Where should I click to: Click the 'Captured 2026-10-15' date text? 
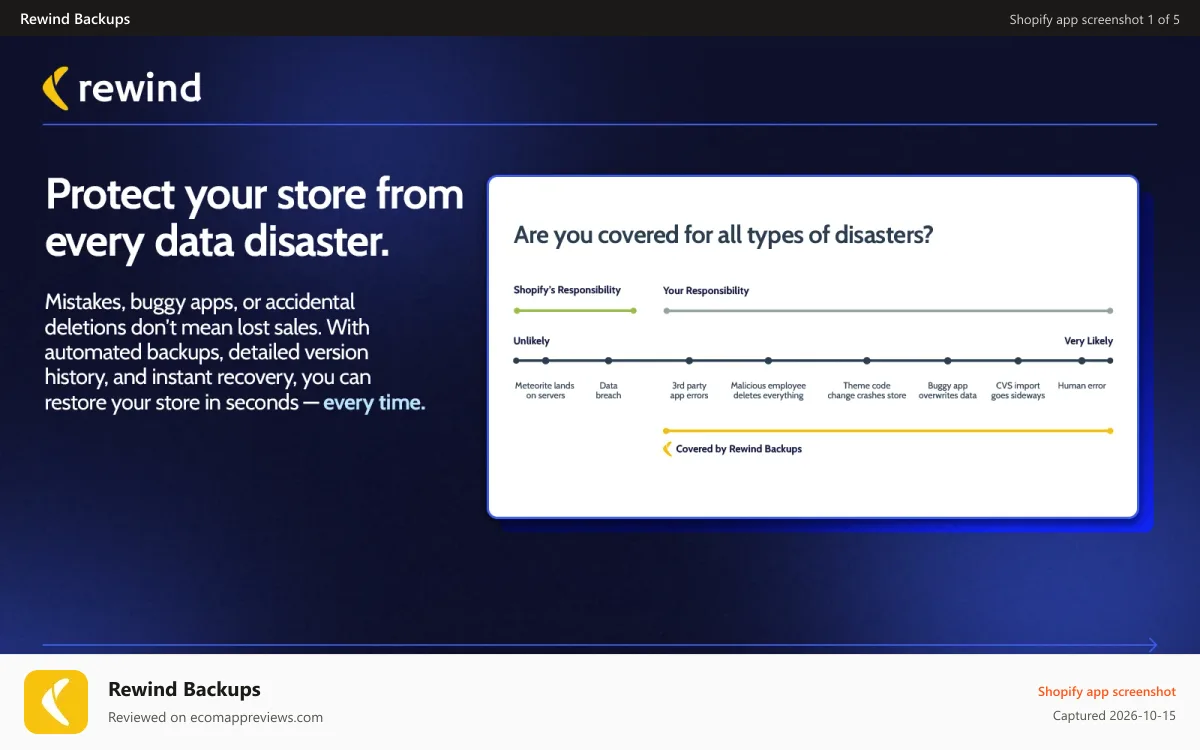click(1114, 716)
